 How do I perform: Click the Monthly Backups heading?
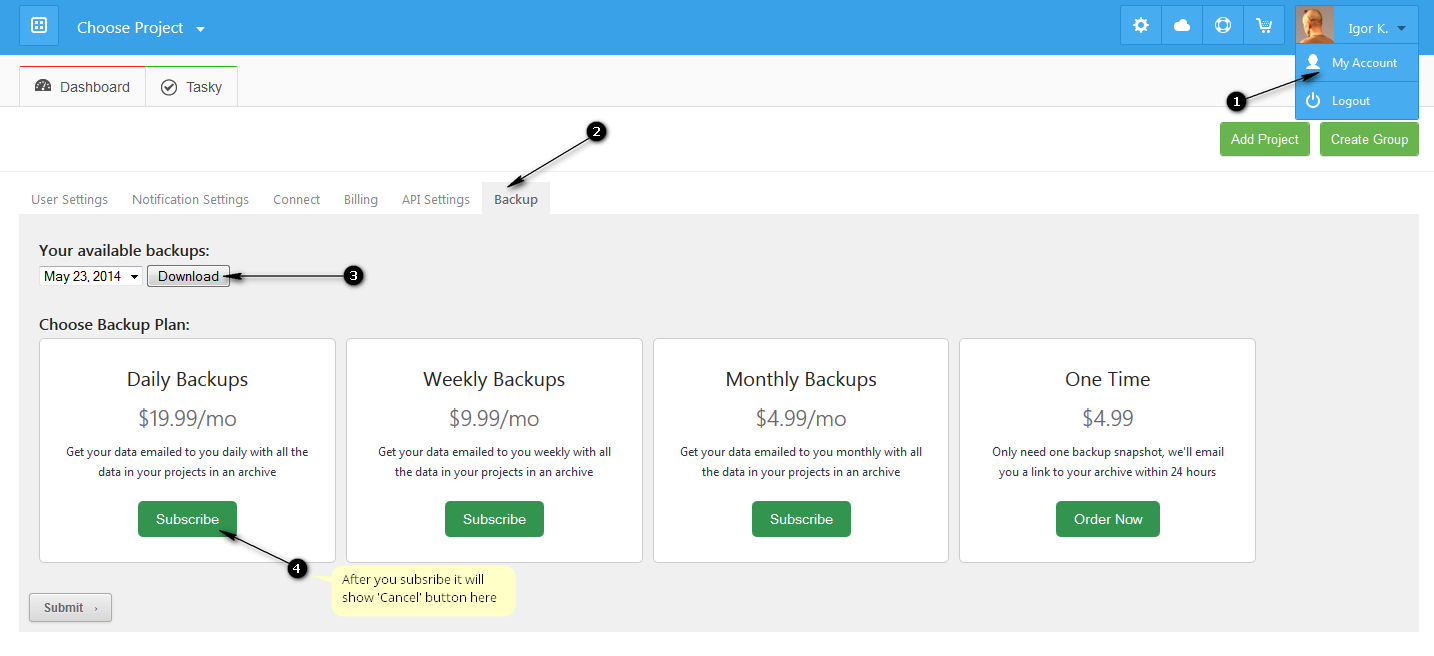point(801,379)
